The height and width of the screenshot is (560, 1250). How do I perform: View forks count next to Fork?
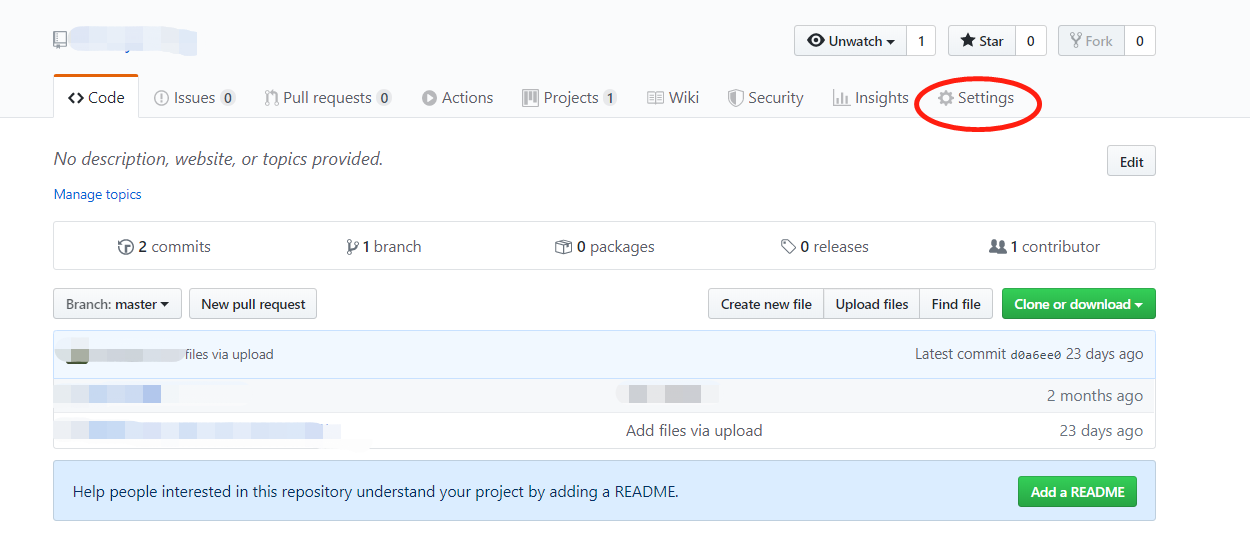(1140, 41)
